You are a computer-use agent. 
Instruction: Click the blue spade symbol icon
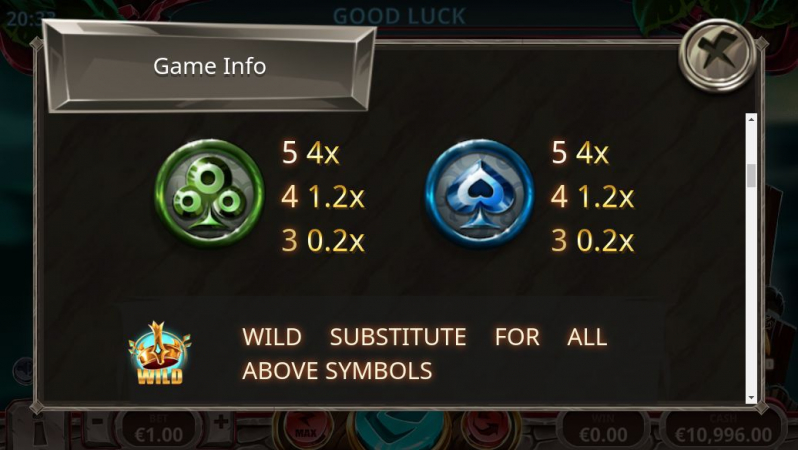[x=479, y=193]
